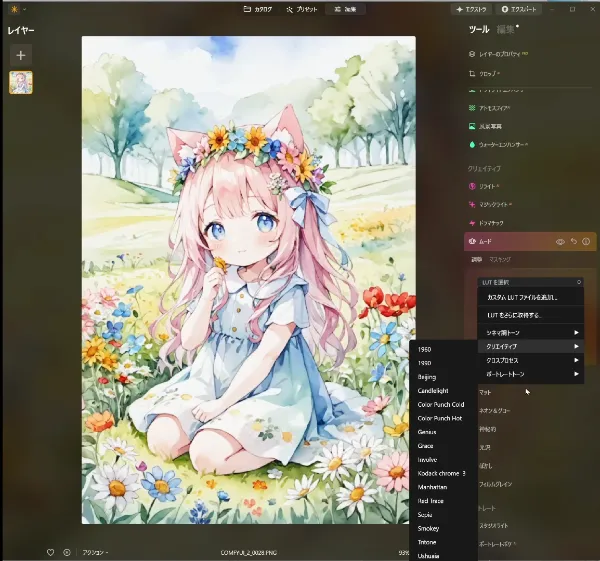The height and width of the screenshot is (561, 600).
Task: Click the edited canvas image
Action: click(x=249, y=280)
